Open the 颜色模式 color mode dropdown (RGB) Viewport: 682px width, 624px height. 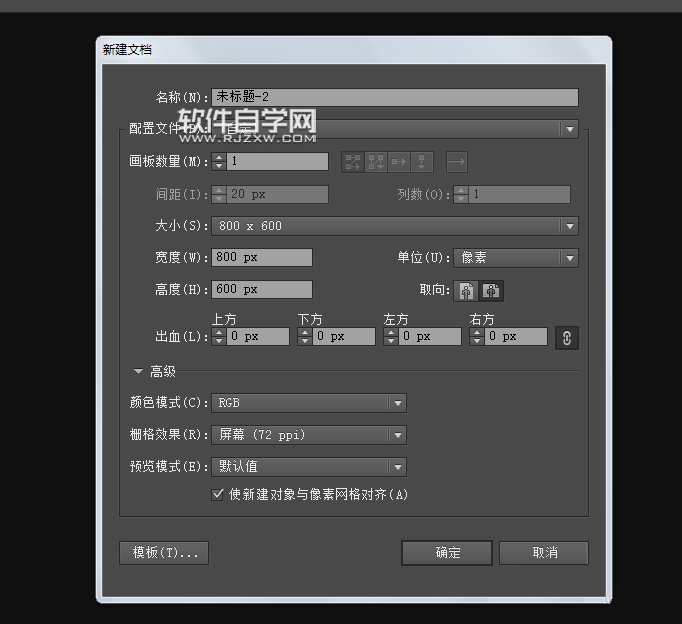[309, 403]
